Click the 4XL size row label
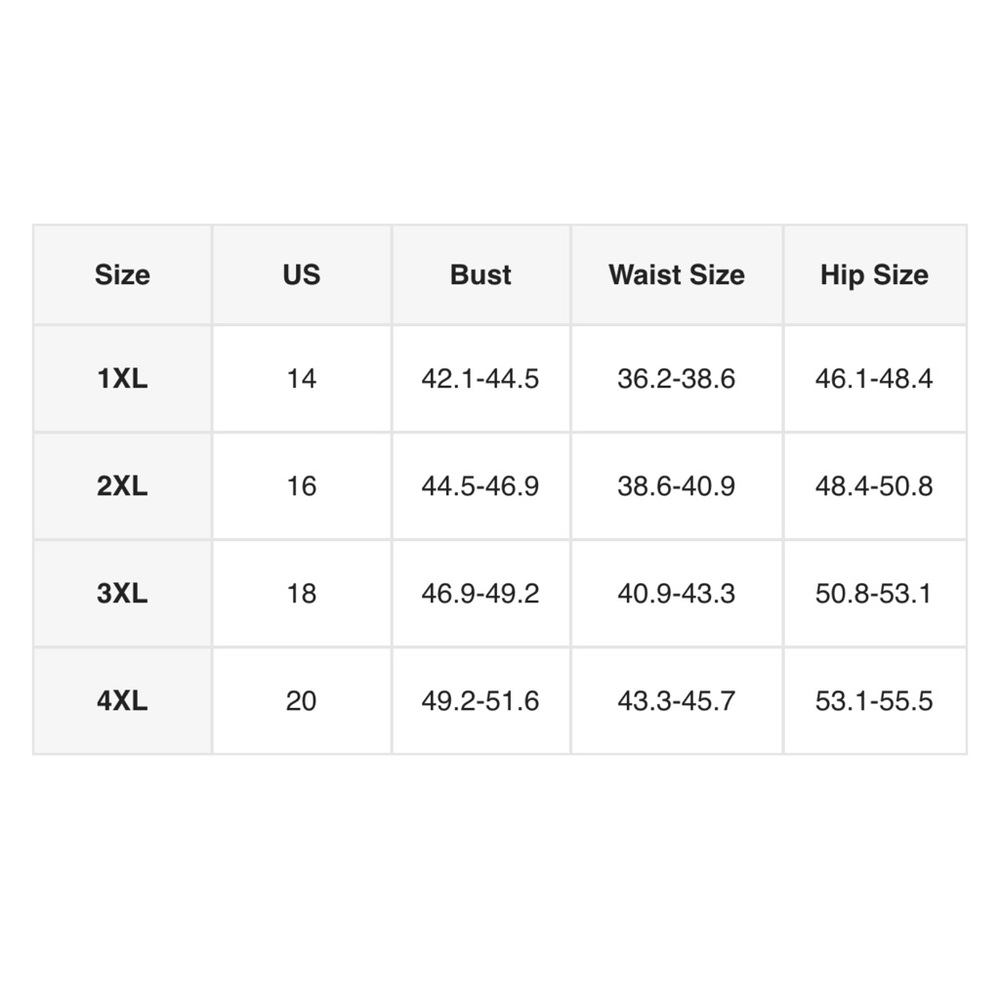Image resolution: width=1000 pixels, height=1000 pixels. (122, 701)
